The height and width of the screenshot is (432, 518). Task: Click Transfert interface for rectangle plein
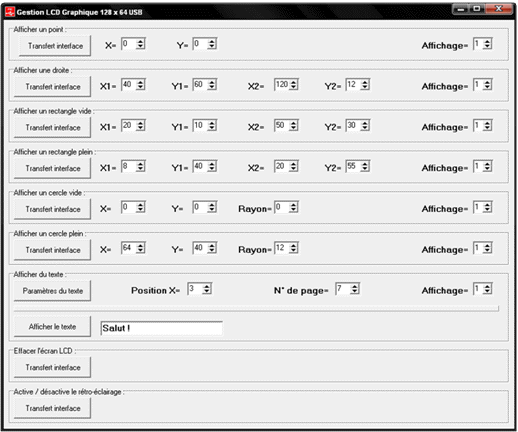pos(52,168)
